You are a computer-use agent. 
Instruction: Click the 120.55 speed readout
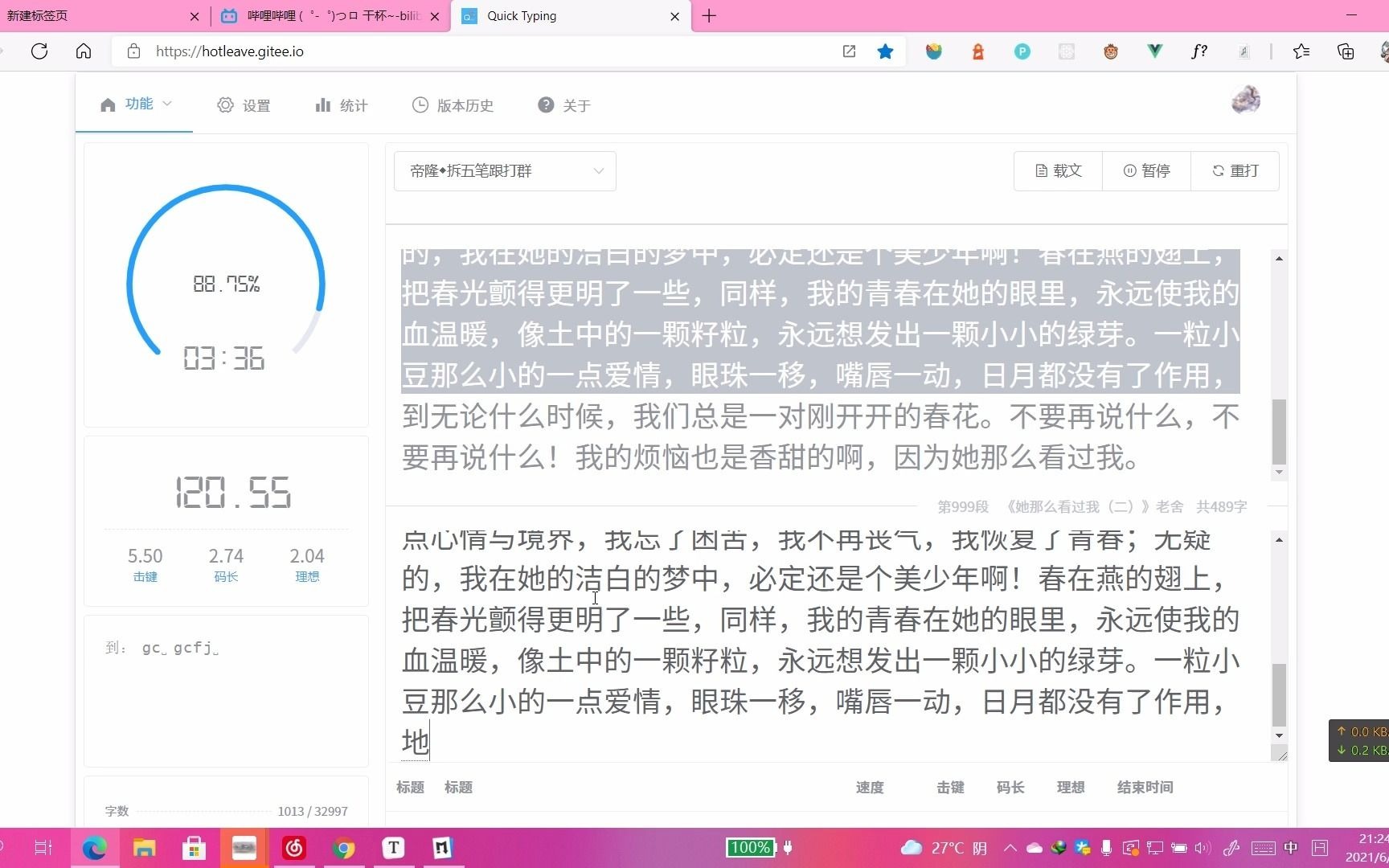[x=233, y=493]
